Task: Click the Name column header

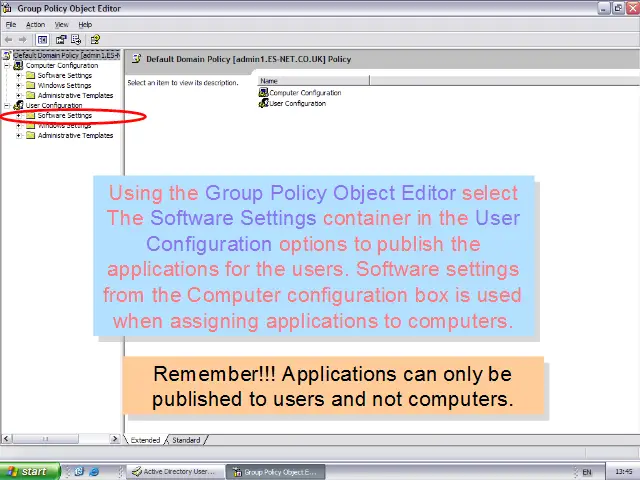Action: pos(312,81)
